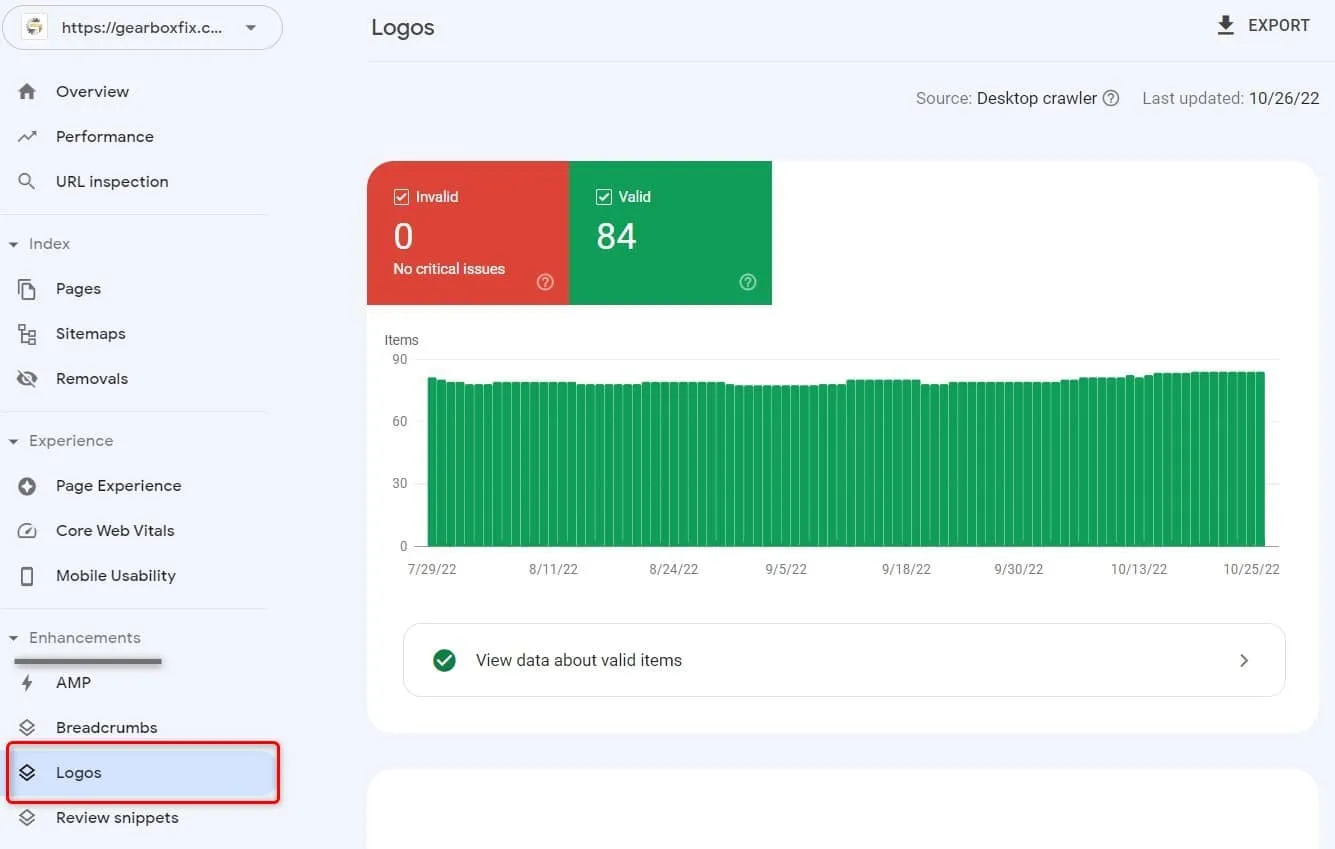
Task: Click the Page Experience label
Action: 119,486
